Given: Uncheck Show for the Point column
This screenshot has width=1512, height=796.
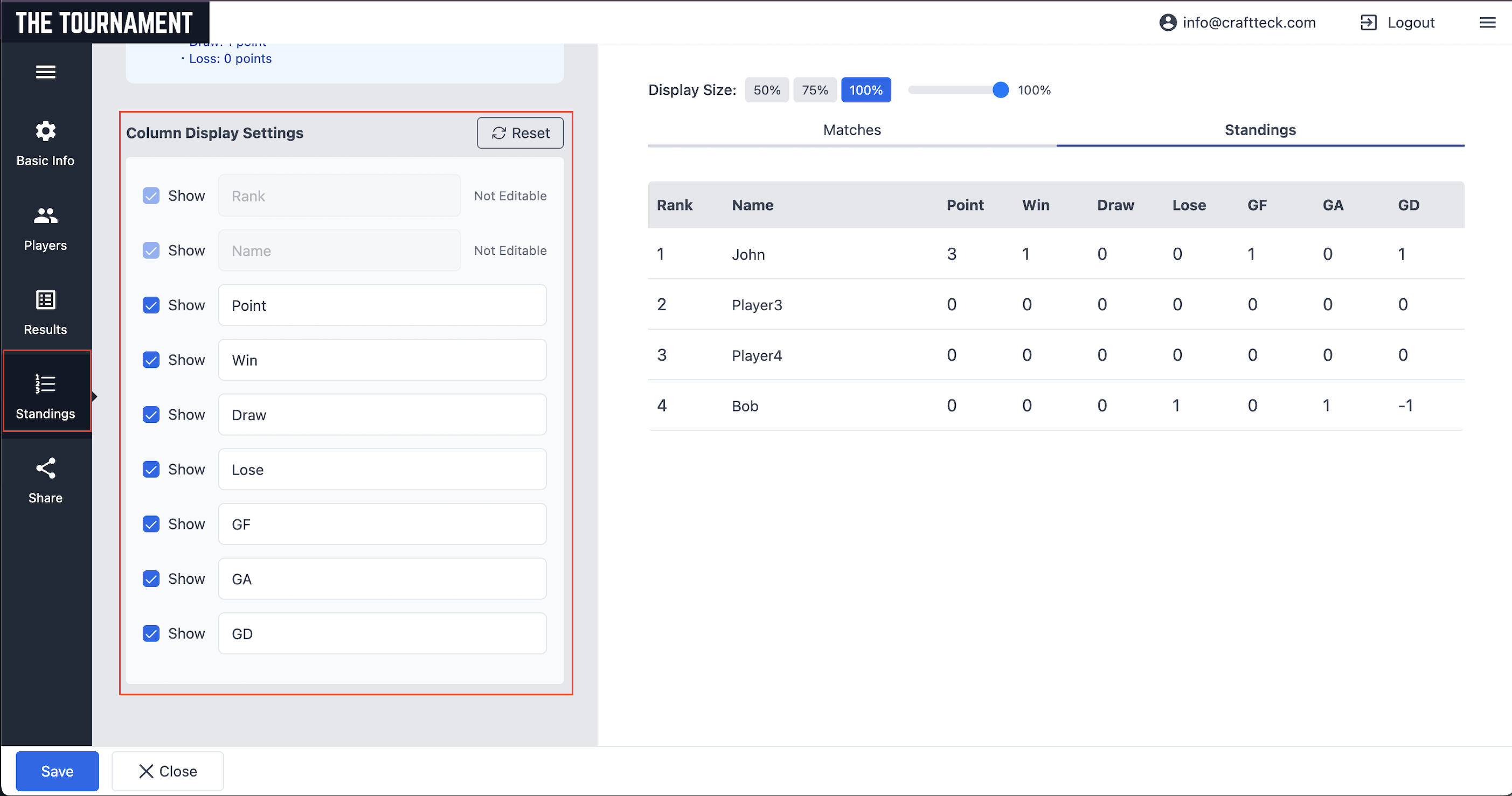Looking at the screenshot, I should pyautogui.click(x=151, y=305).
